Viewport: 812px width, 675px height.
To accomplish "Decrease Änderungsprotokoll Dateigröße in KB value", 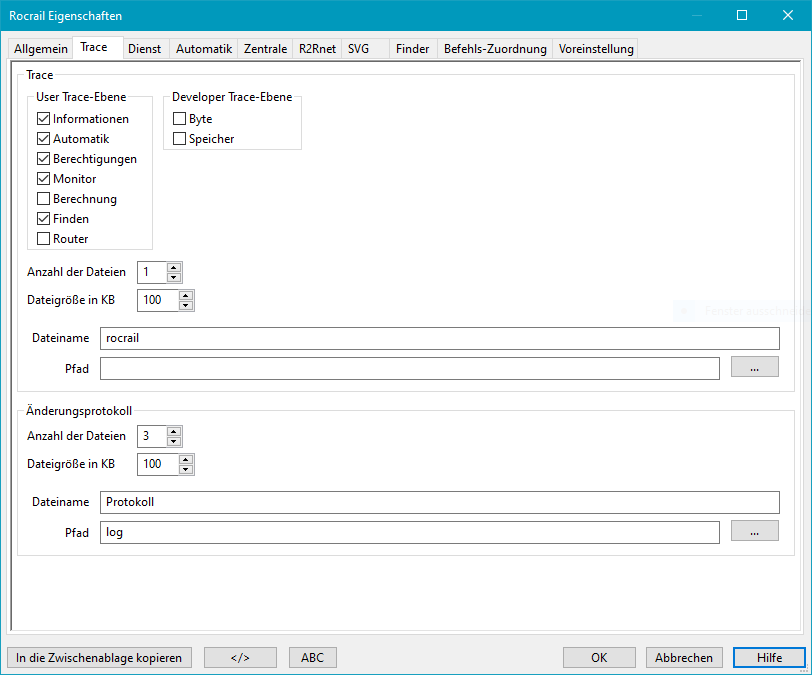I will coord(186,469).
